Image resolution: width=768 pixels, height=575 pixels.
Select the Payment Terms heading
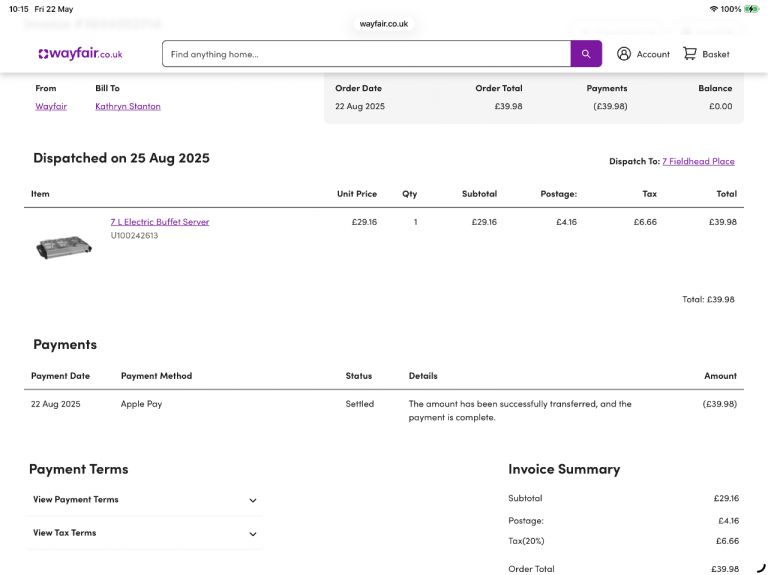78,469
